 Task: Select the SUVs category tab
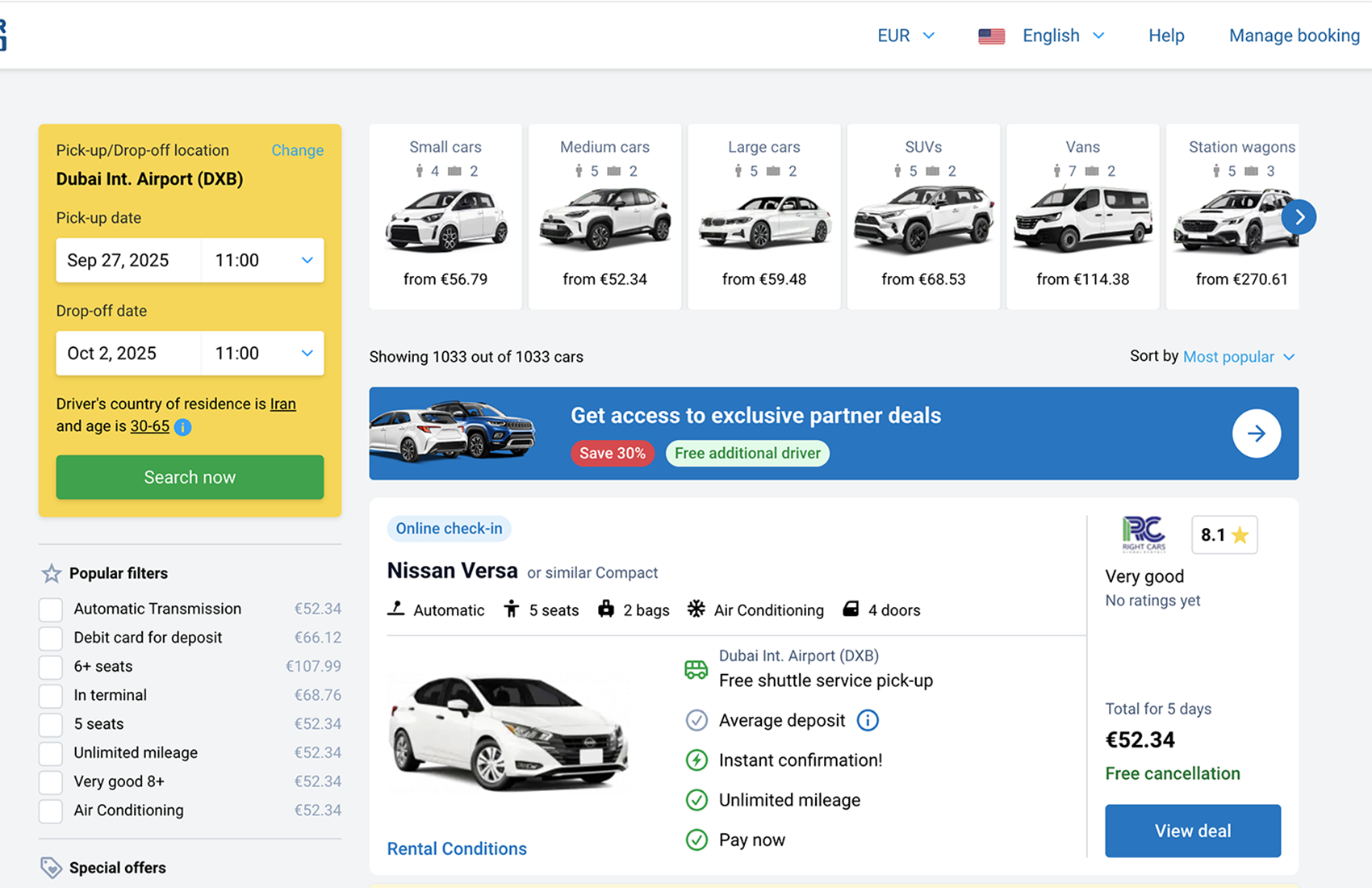click(923, 216)
